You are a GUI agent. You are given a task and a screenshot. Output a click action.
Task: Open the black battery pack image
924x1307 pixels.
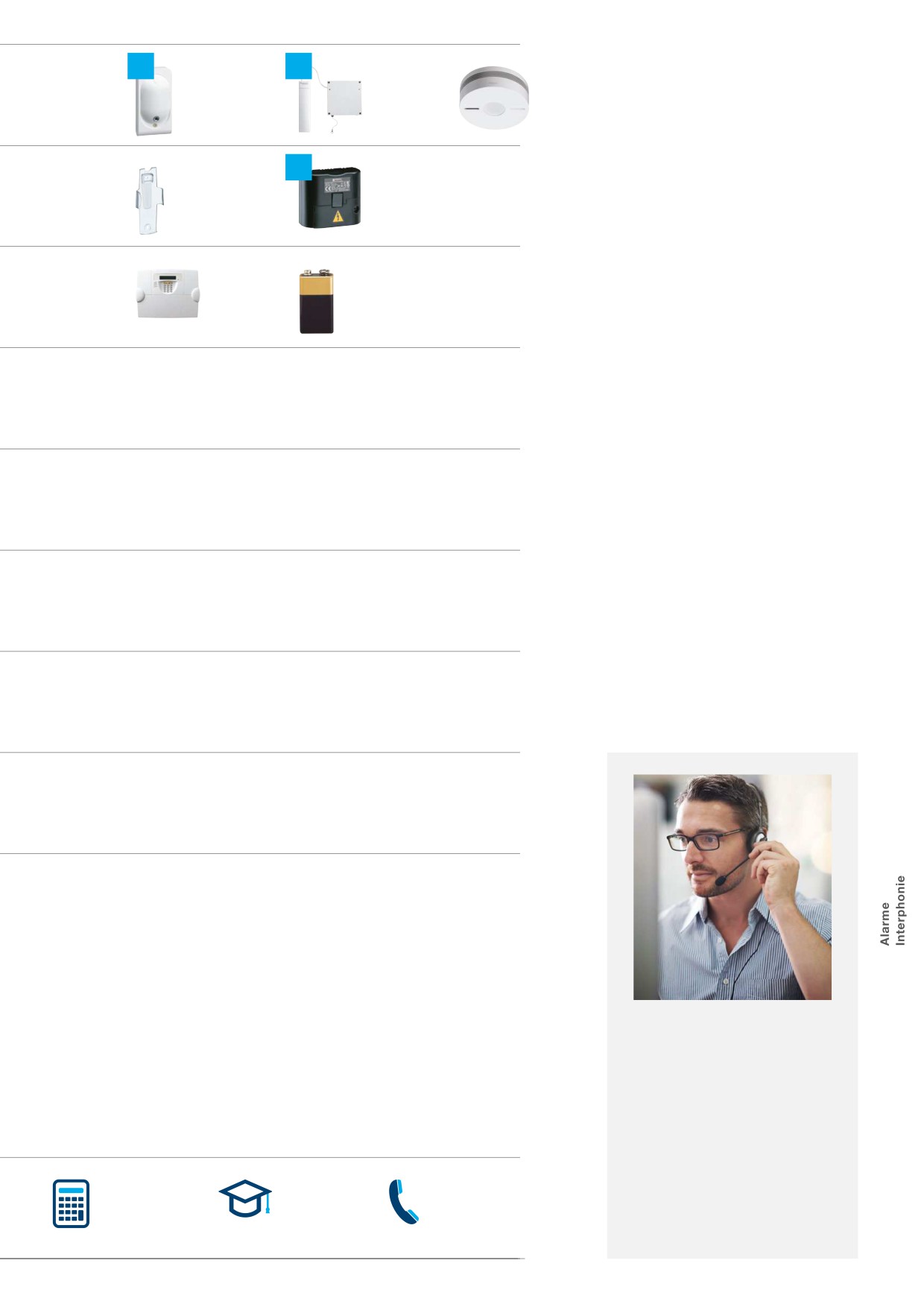click(x=330, y=197)
